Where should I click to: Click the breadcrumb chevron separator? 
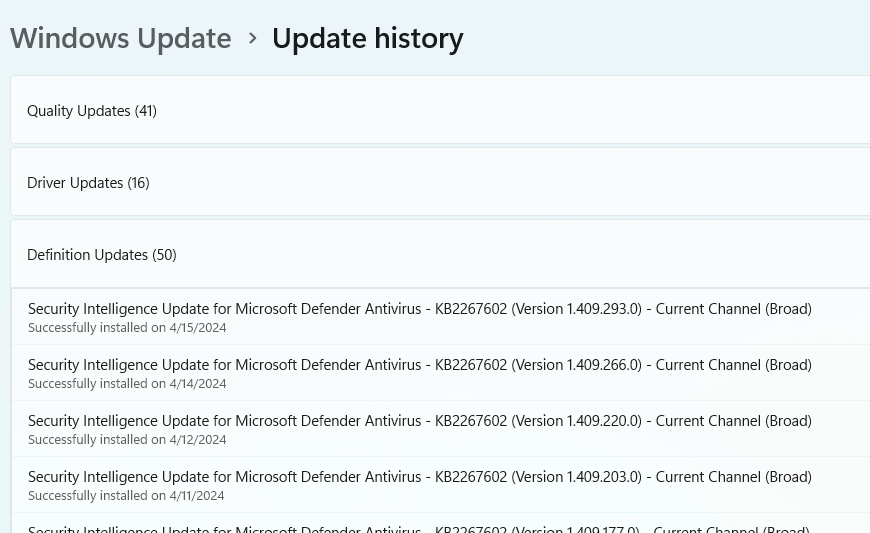point(252,38)
